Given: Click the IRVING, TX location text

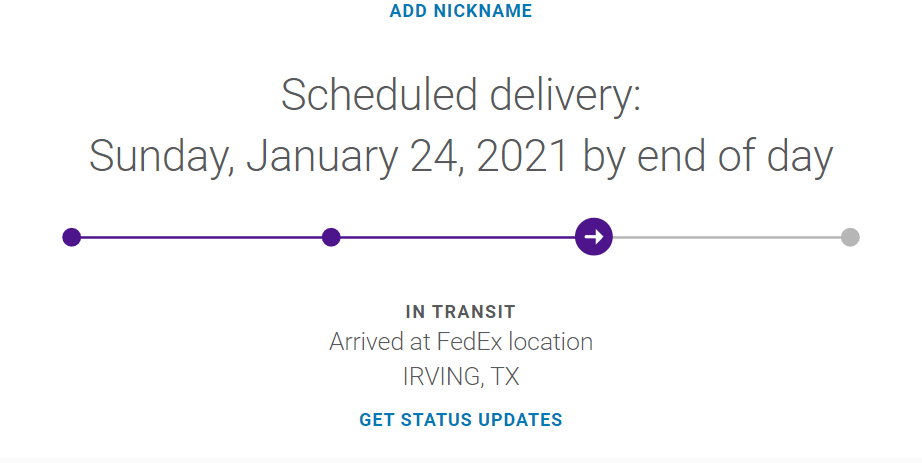Looking at the screenshot, I should [461, 377].
